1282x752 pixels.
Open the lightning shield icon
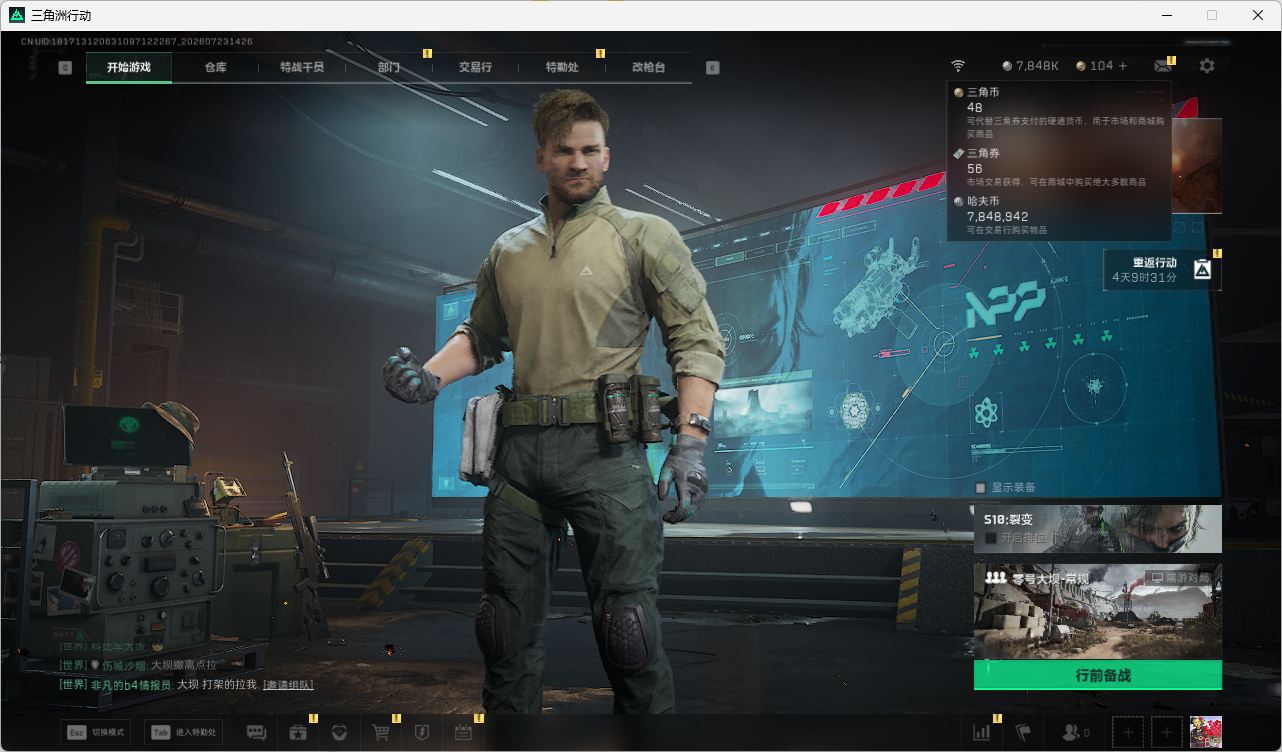[x=422, y=733]
